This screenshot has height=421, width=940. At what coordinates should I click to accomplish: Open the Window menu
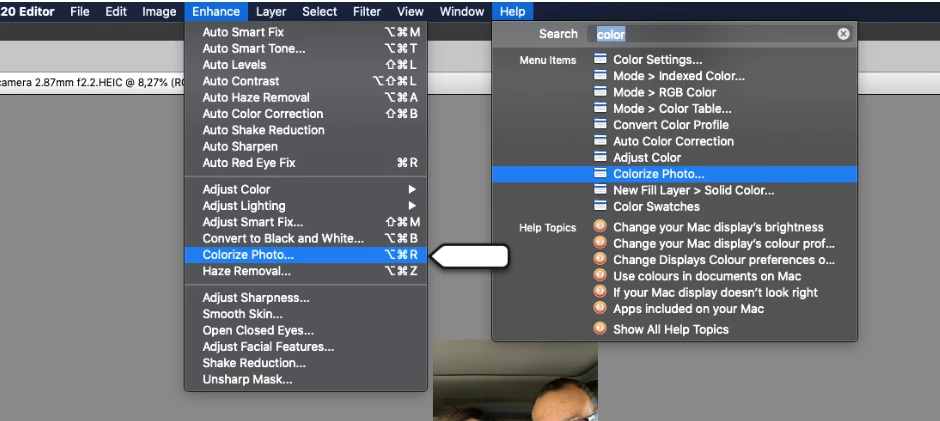click(461, 11)
